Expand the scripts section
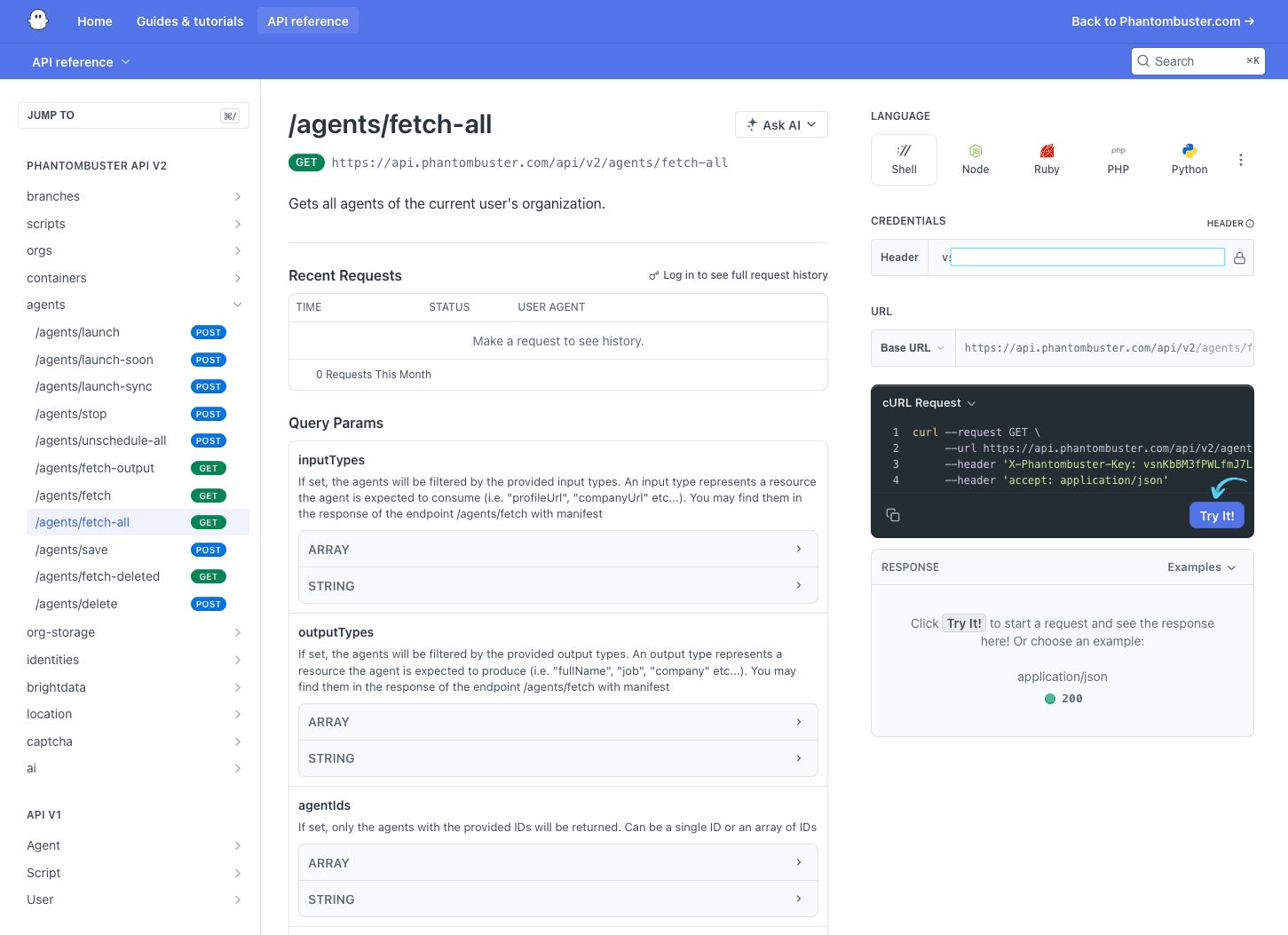 tap(138, 224)
